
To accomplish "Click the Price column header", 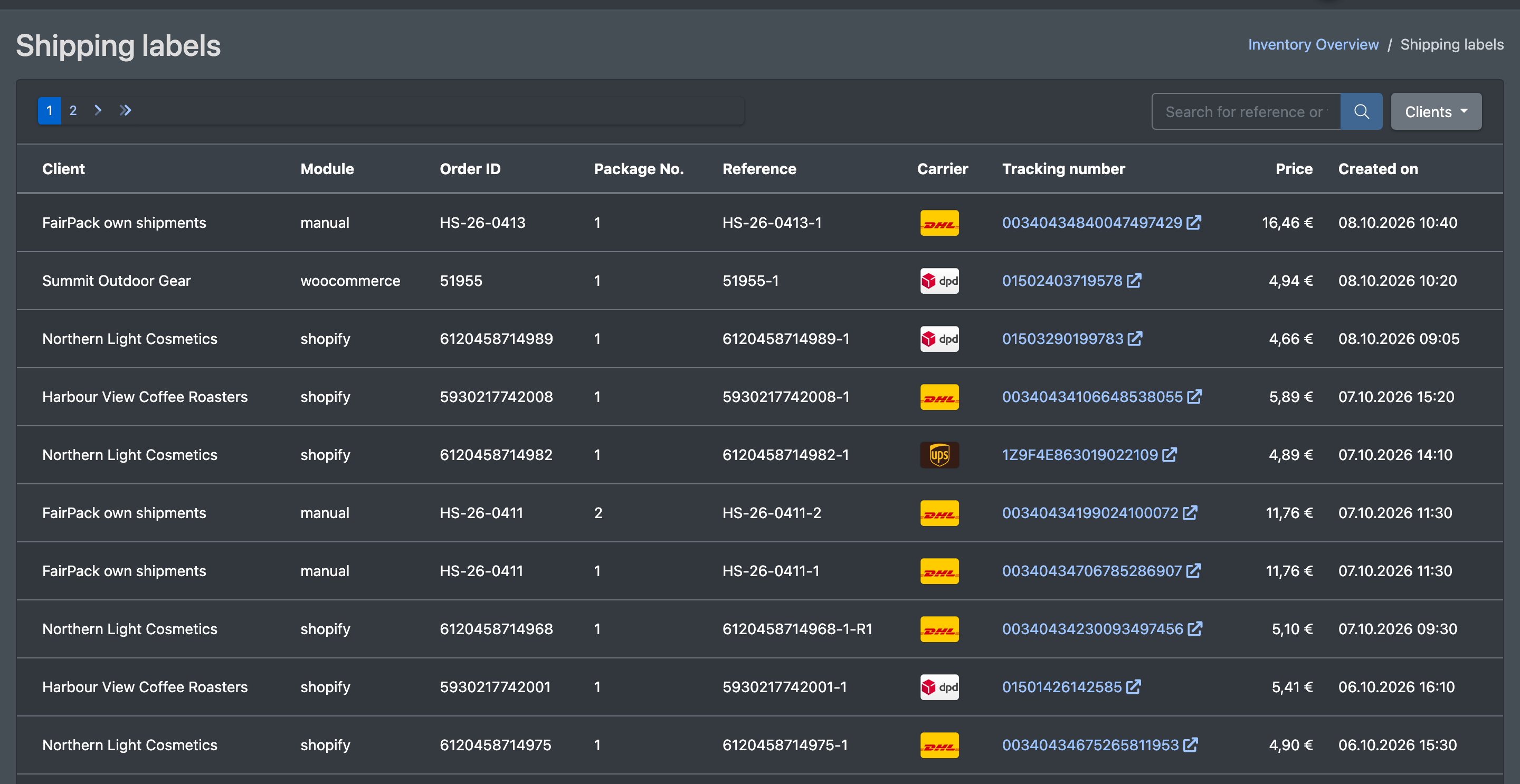I will [1294, 169].
